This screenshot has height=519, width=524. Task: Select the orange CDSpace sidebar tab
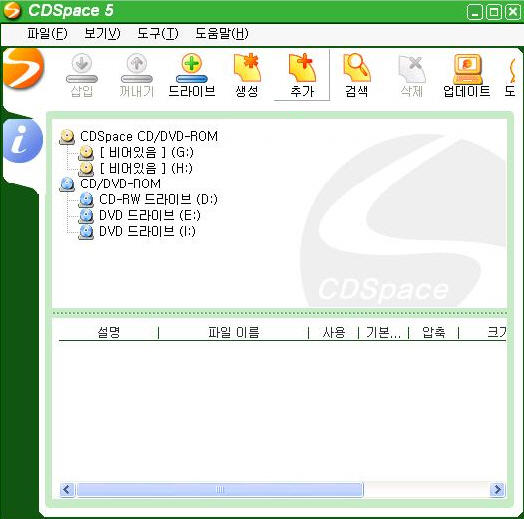click(x=23, y=68)
